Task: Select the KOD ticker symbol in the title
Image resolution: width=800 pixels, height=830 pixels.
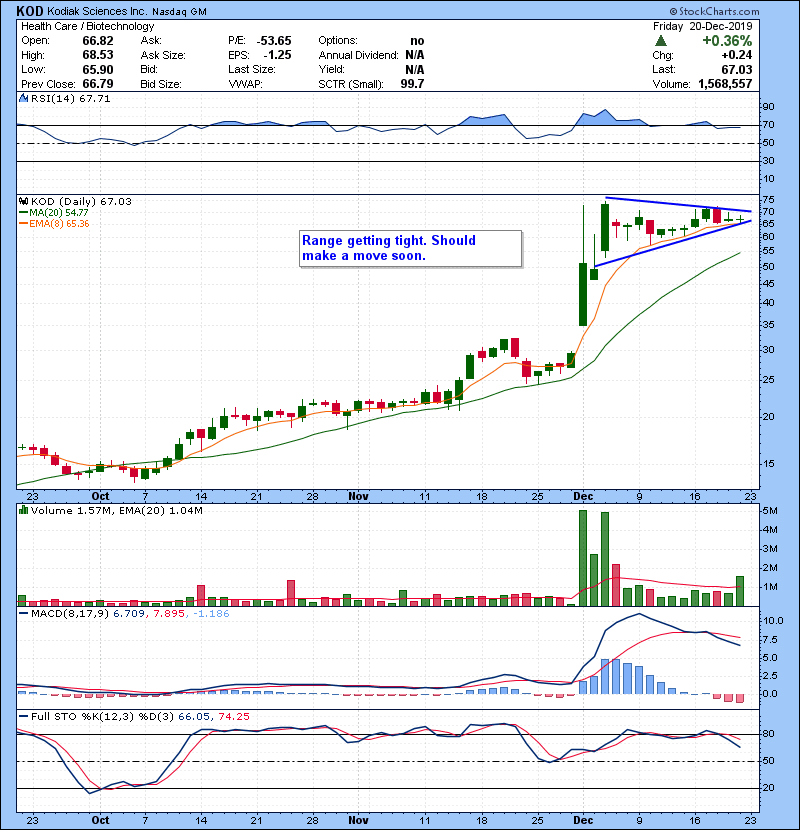Action: [x=30, y=11]
